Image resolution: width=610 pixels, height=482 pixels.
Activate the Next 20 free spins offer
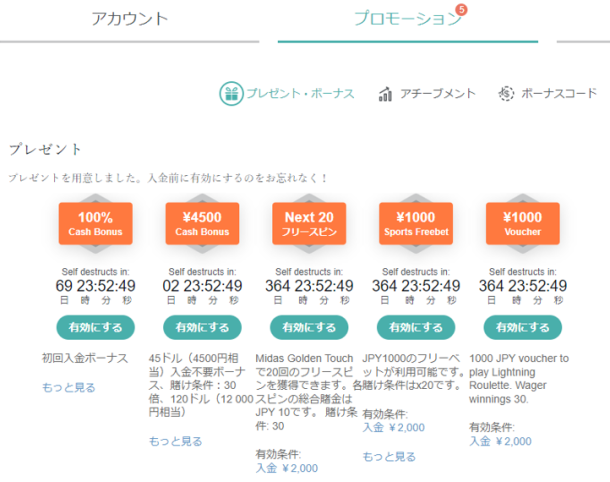click(x=309, y=328)
